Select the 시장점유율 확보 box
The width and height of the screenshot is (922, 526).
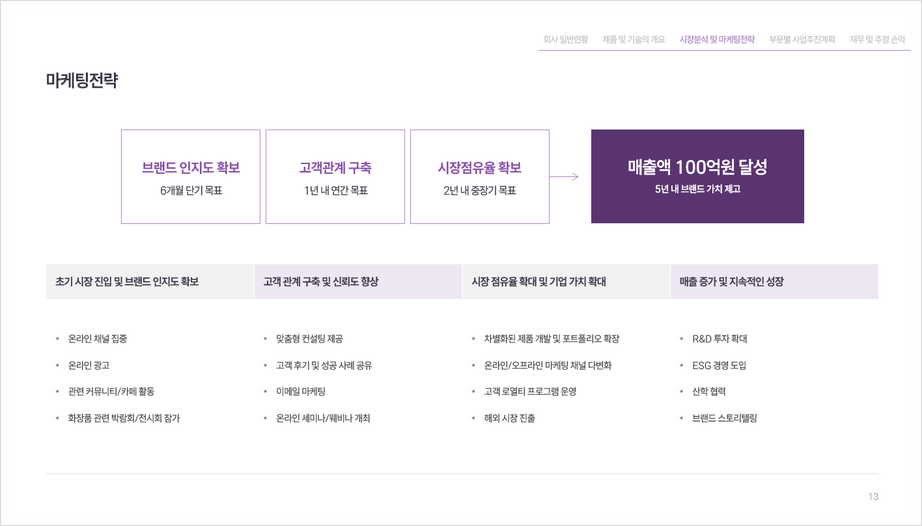pos(480,176)
